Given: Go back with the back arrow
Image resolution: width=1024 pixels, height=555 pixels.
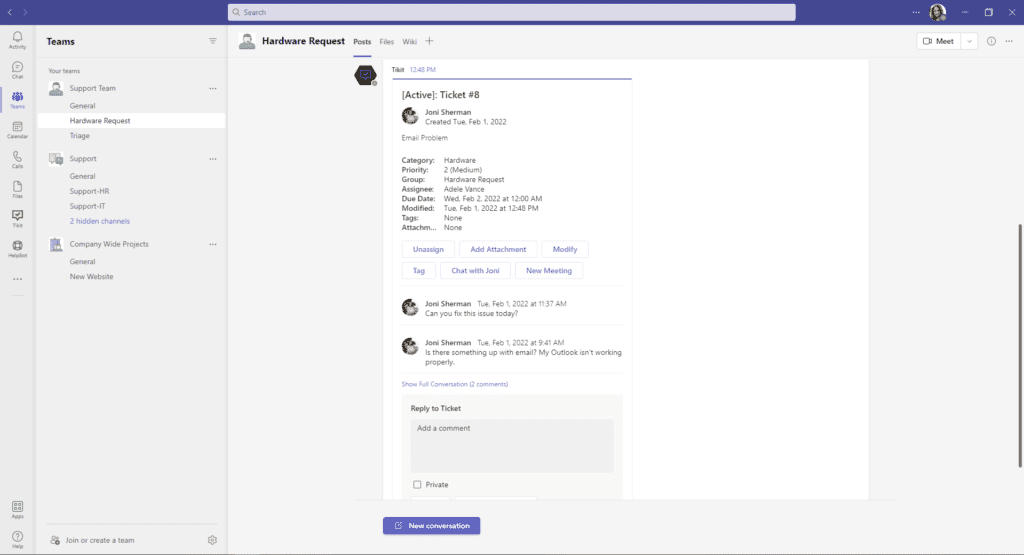Looking at the screenshot, I should coord(10,12).
